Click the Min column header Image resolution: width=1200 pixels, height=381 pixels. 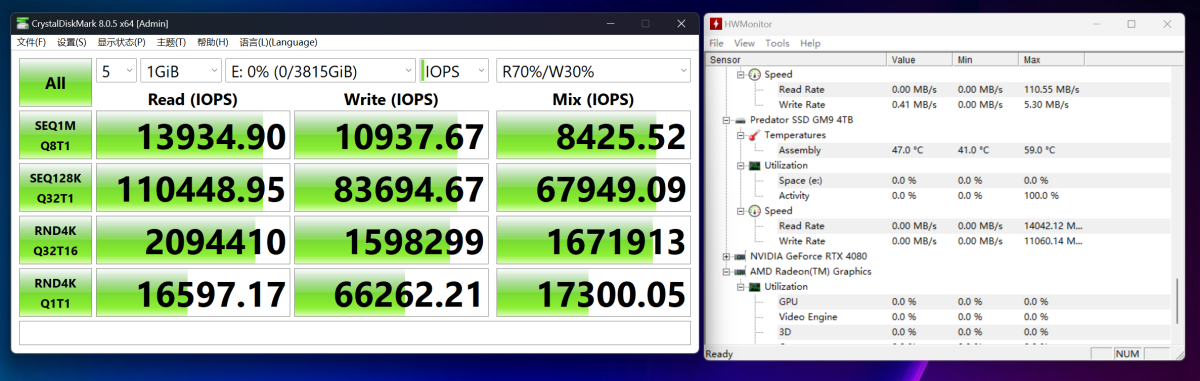pos(986,60)
